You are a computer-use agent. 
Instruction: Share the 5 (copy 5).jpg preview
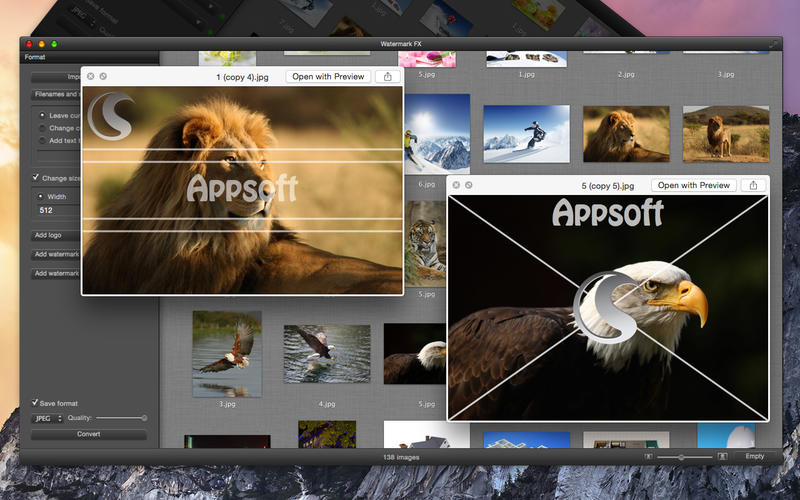tap(753, 185)
